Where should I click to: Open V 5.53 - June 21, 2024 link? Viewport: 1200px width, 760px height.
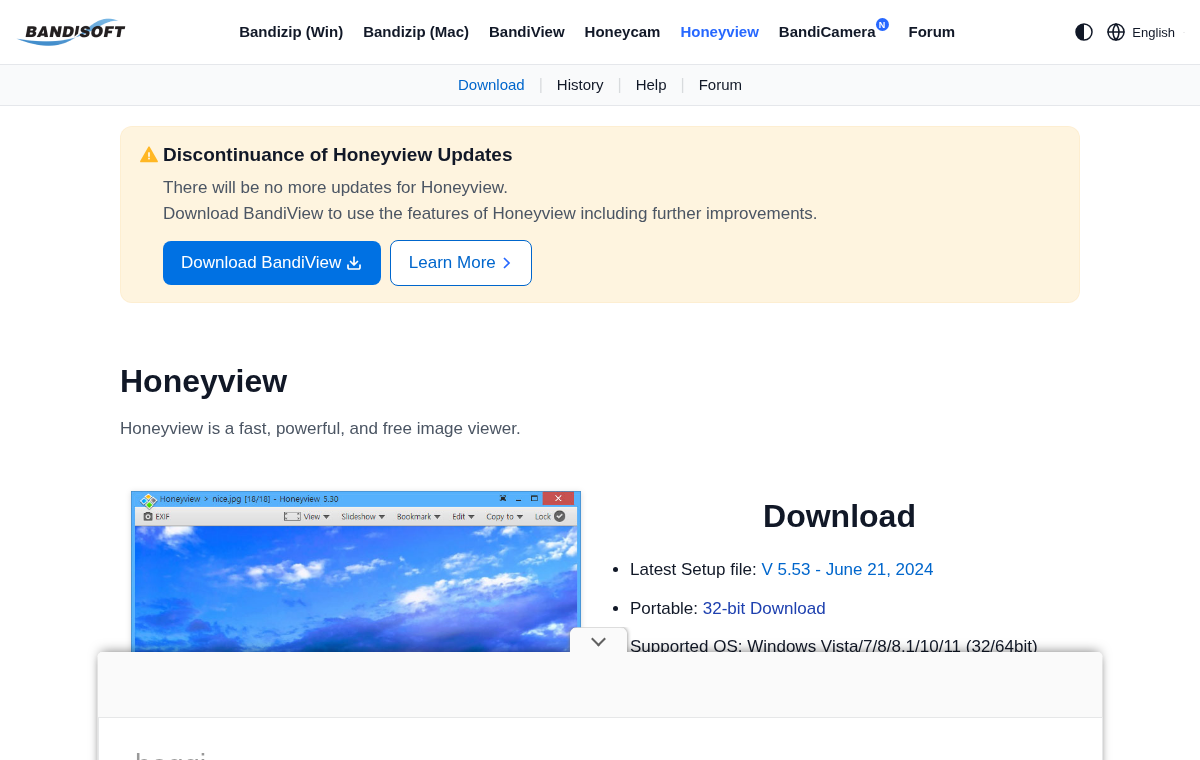point(847,570)
